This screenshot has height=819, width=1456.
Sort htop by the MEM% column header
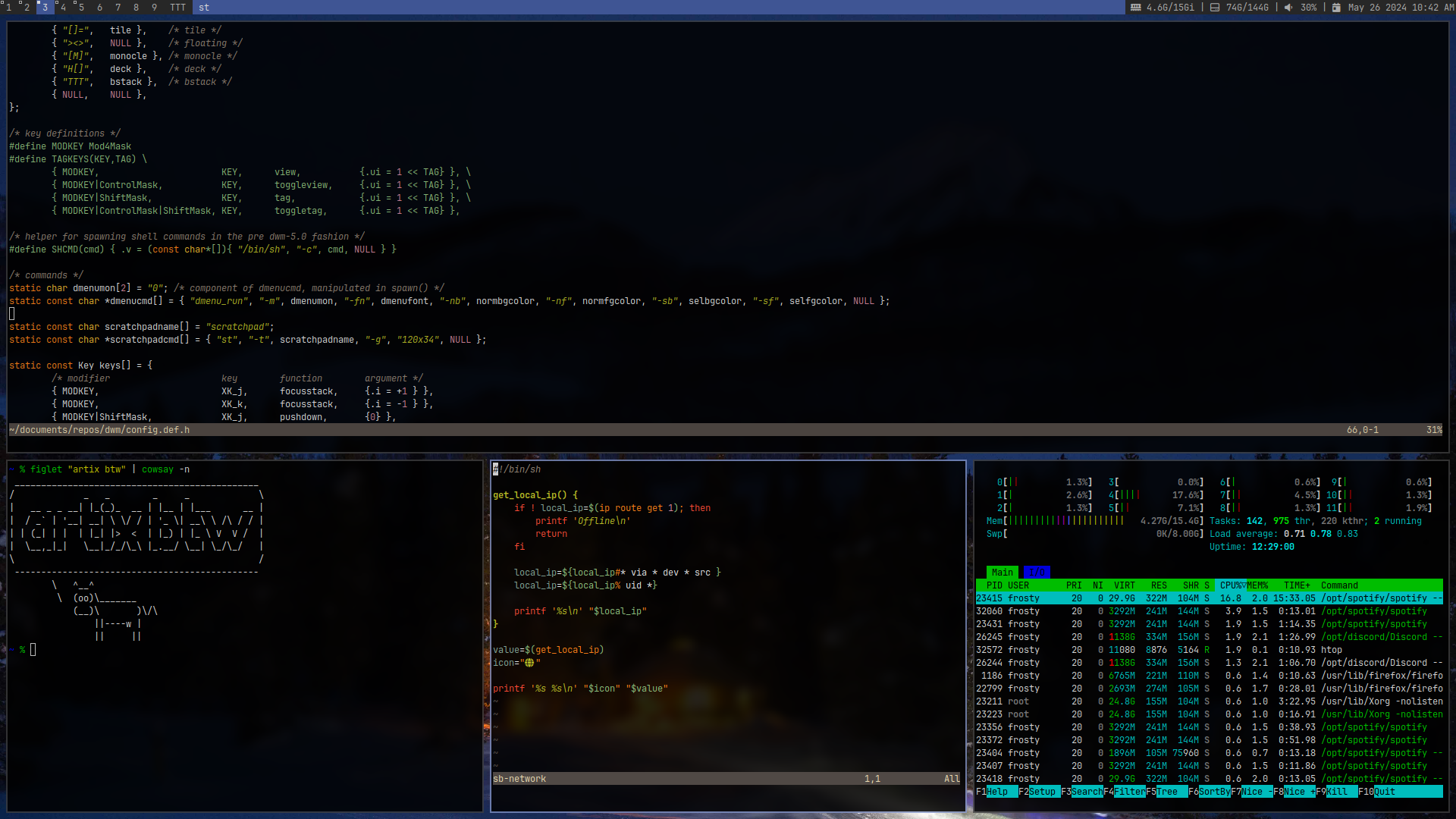(x=1257, y=585)
